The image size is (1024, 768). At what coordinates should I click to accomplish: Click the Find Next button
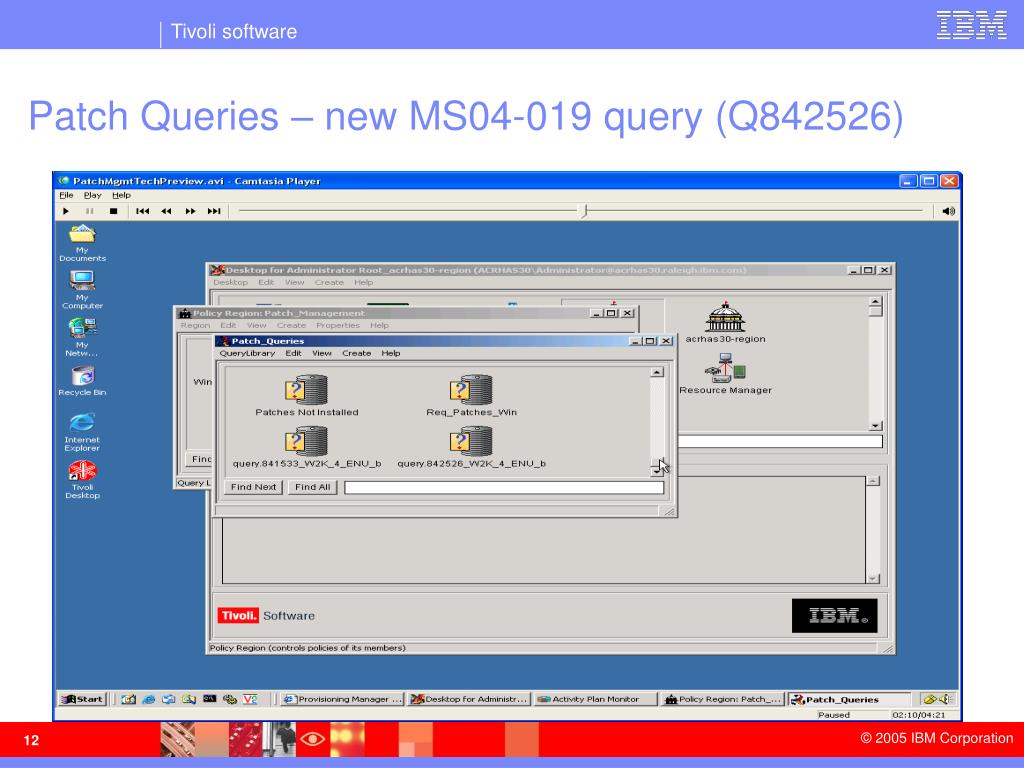253,487
